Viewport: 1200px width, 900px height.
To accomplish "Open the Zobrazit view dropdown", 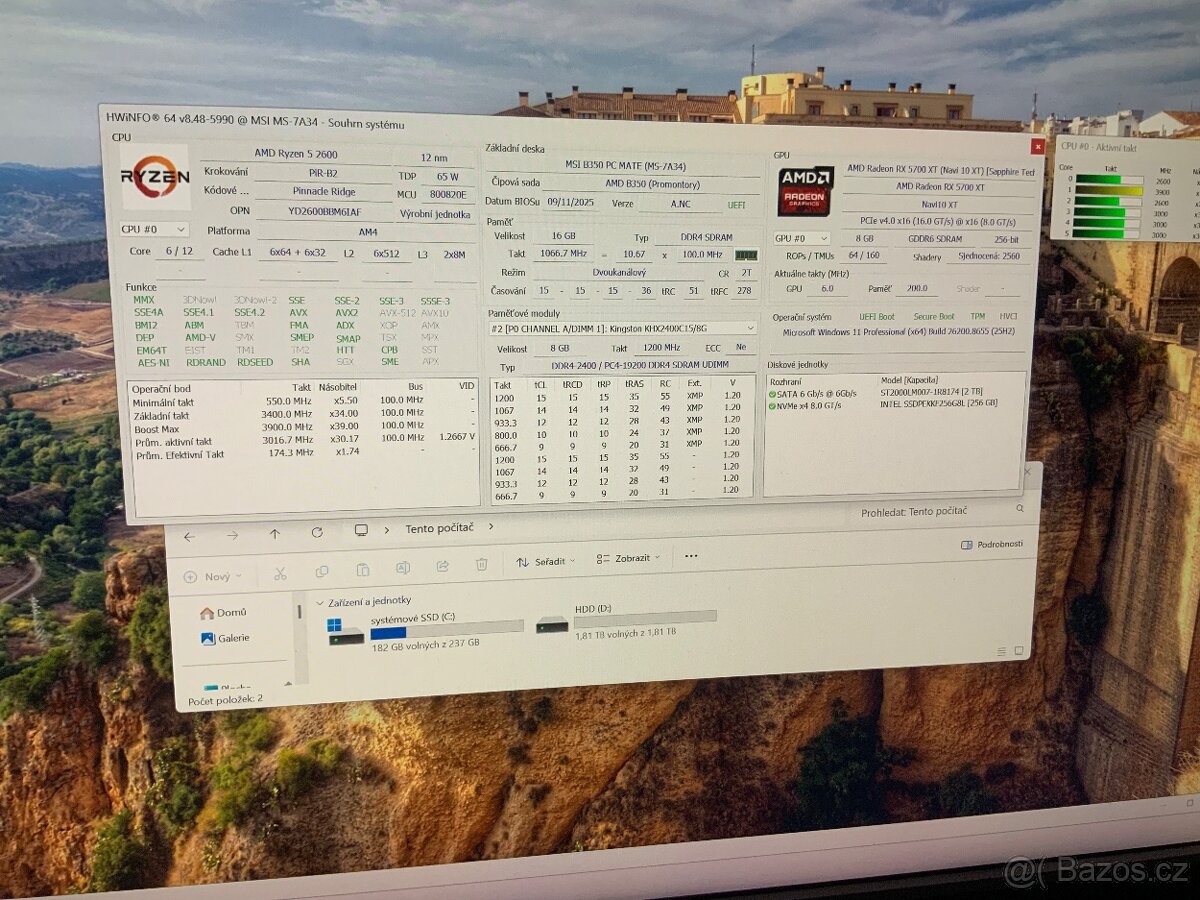I will (629, 558).
